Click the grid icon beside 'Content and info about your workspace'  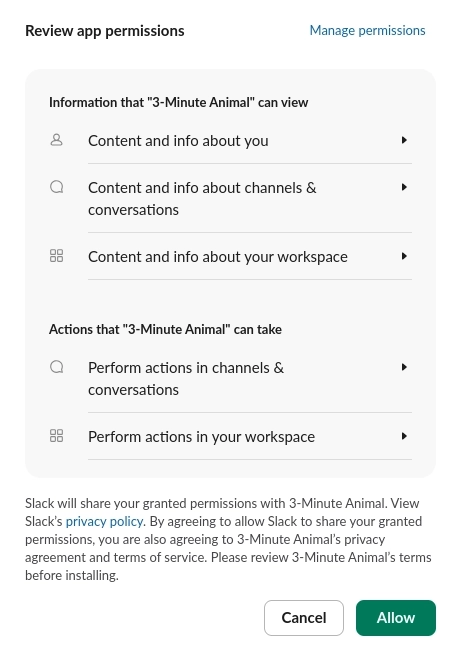(56, 256)
